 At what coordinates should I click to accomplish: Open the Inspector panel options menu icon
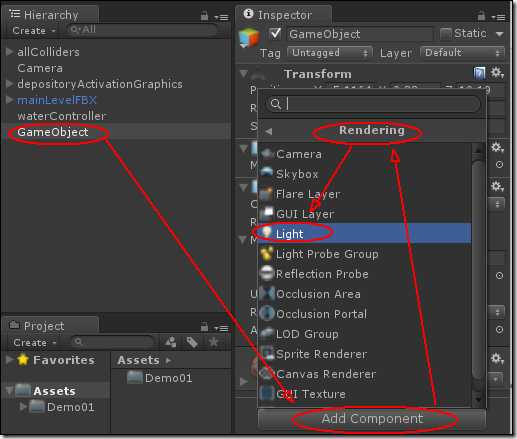(498, 17)
